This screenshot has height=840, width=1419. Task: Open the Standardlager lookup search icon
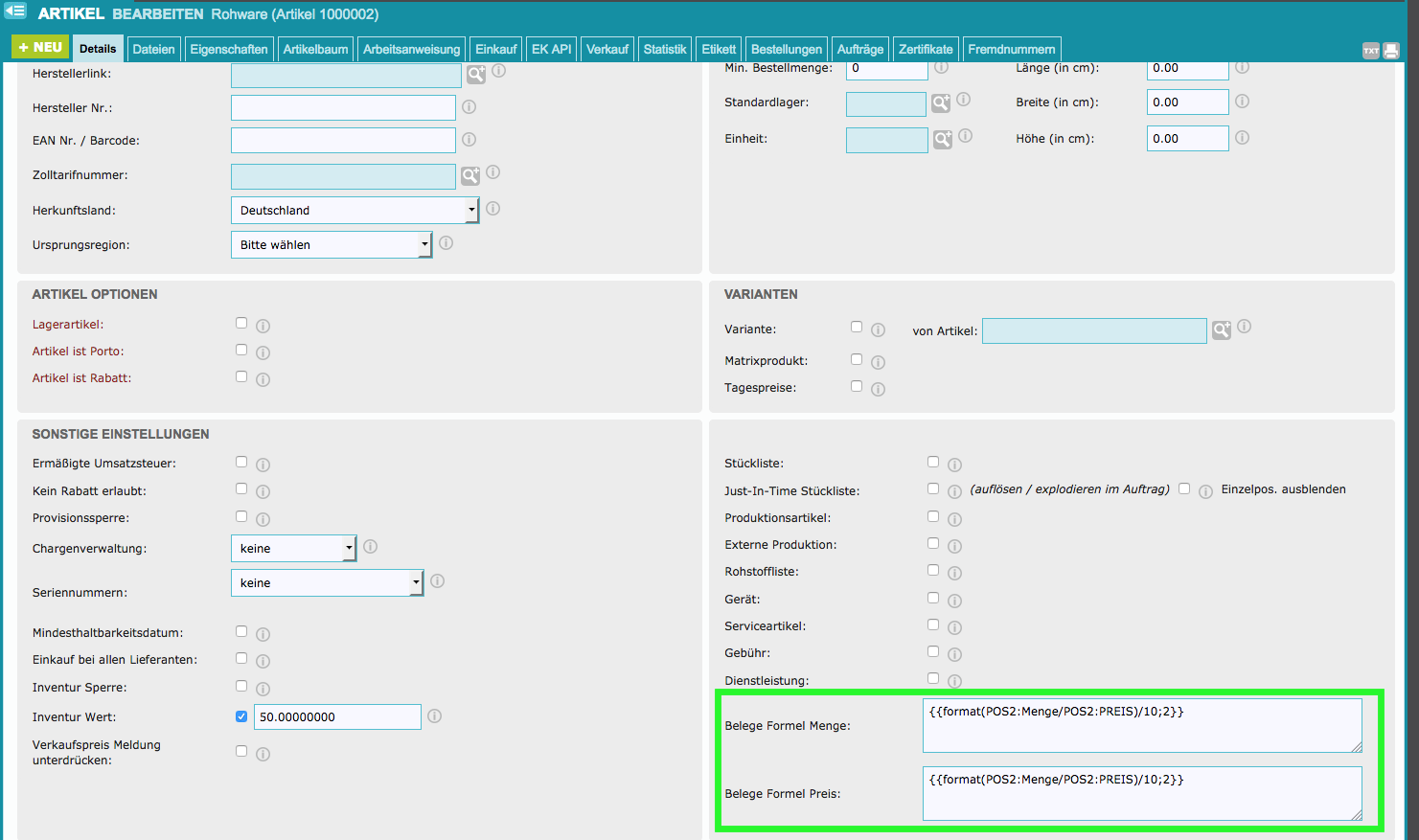coord(942,103)
